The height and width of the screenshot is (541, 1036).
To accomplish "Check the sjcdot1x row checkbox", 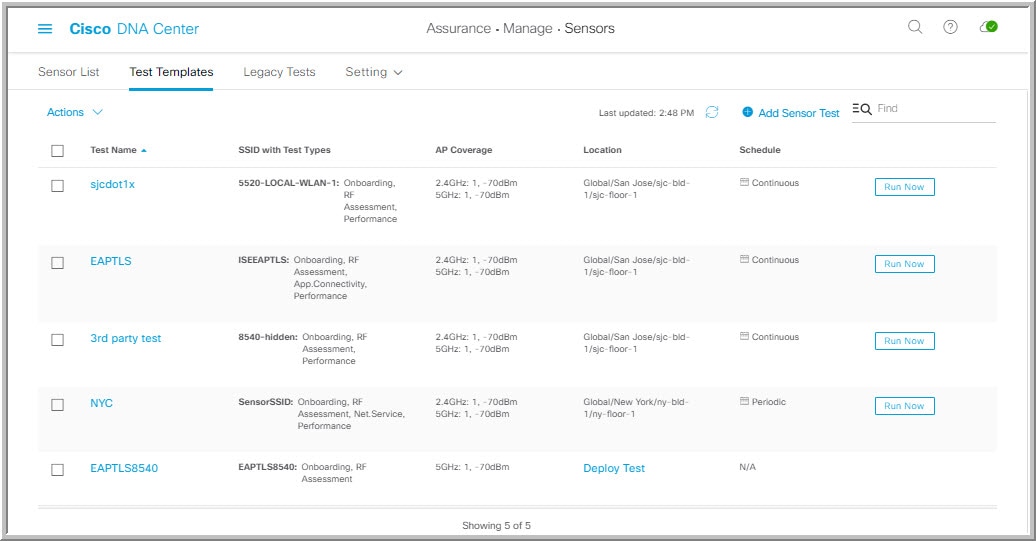I will [57, 186].
